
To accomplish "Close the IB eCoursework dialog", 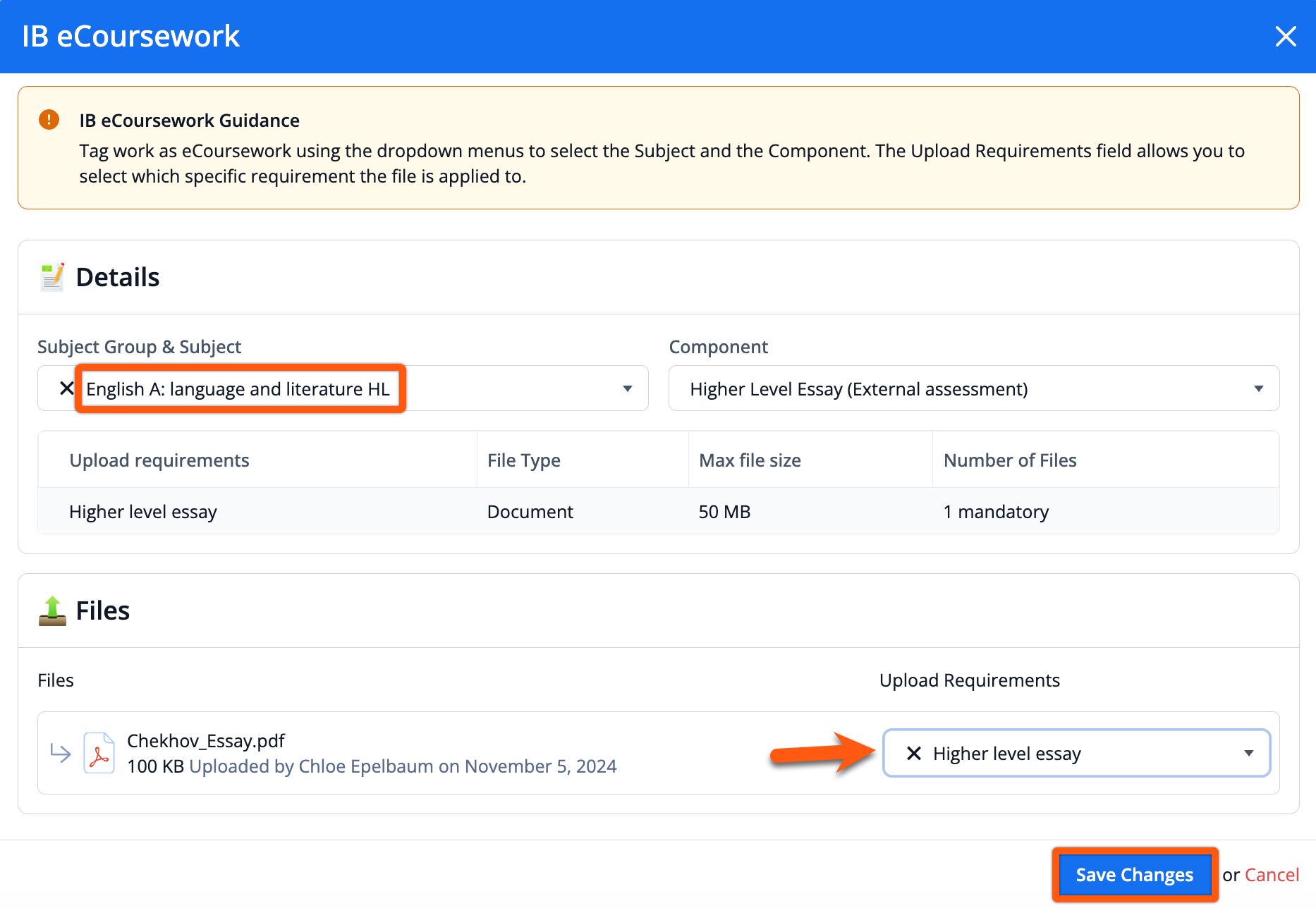I will [1286, 37].
